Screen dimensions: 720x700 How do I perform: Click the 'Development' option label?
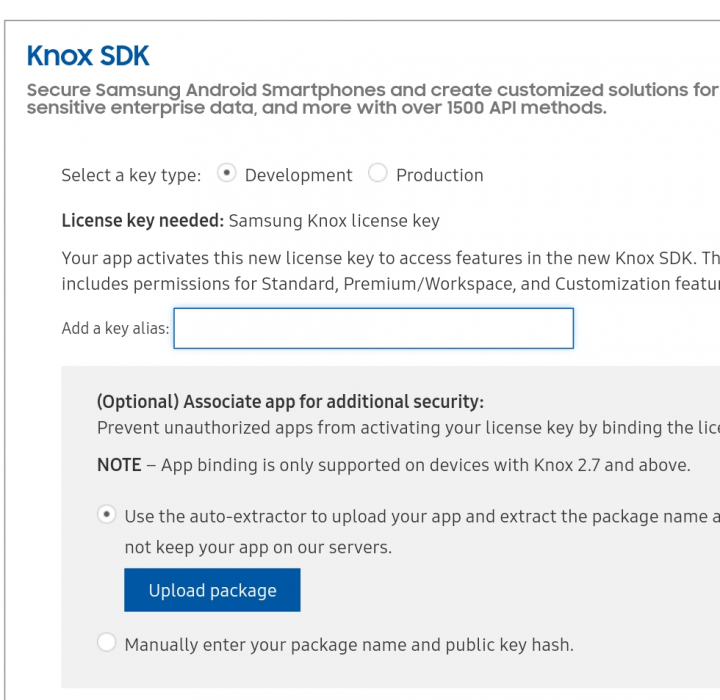point(298,175)
